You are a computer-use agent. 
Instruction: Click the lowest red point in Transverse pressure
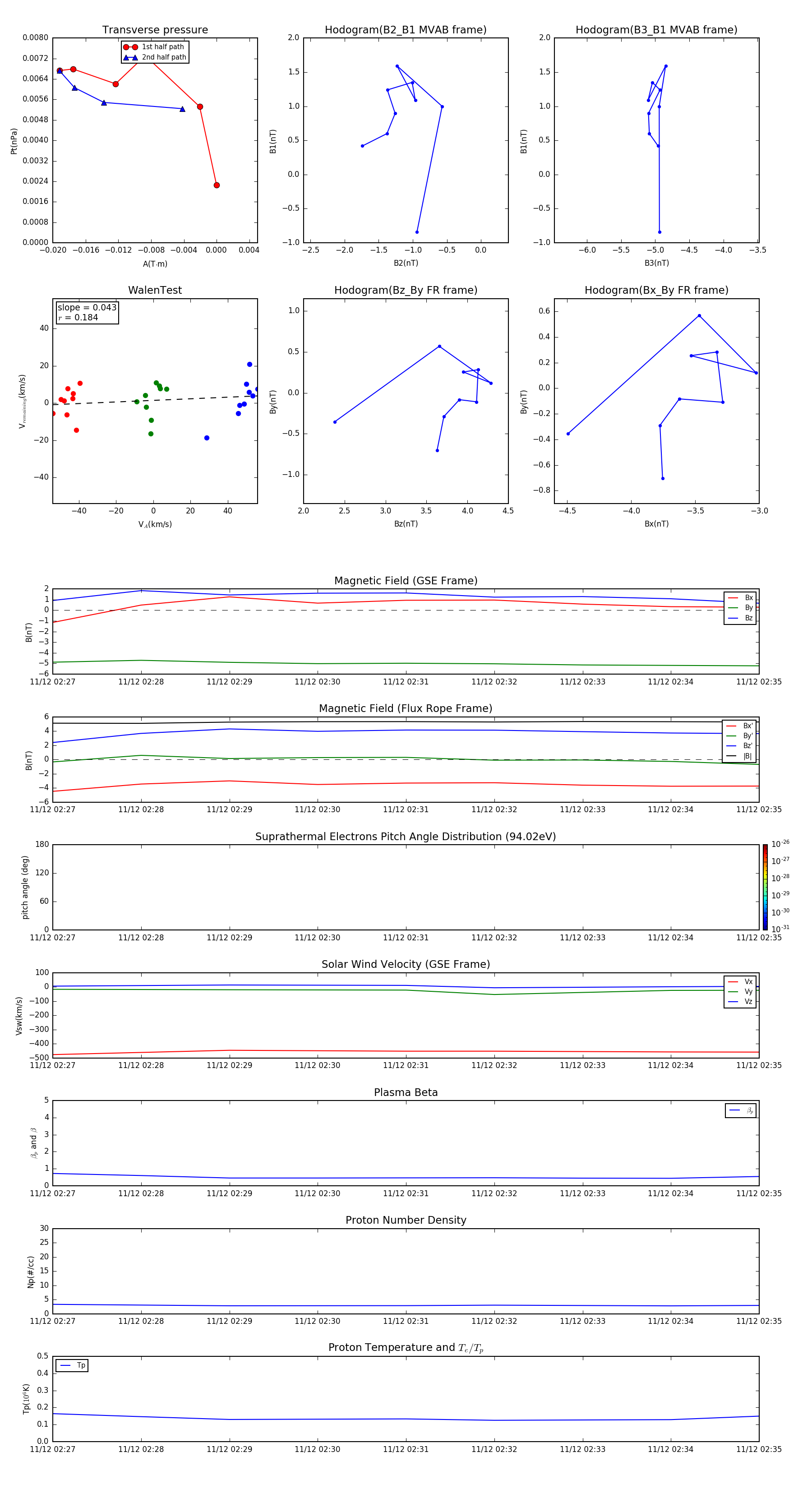(217, 185)
